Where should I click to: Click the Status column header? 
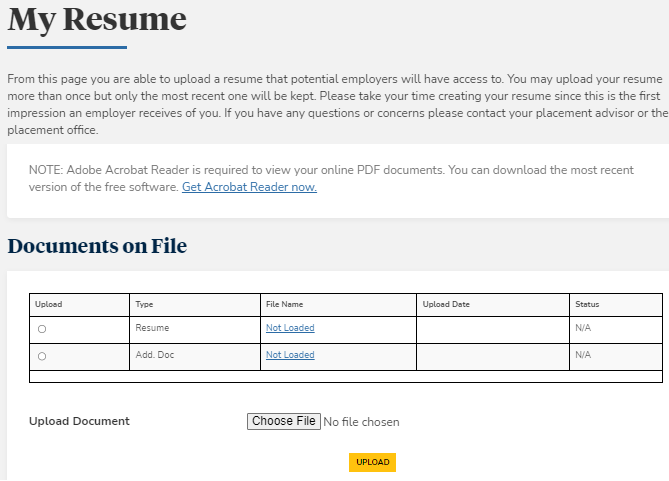(x=587, y=304)
